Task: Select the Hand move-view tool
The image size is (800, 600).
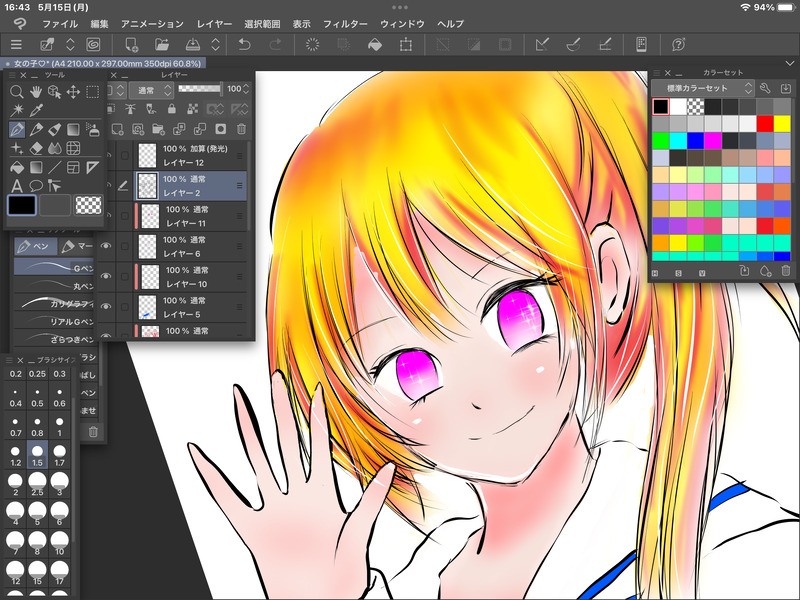Action: [35, 92]
